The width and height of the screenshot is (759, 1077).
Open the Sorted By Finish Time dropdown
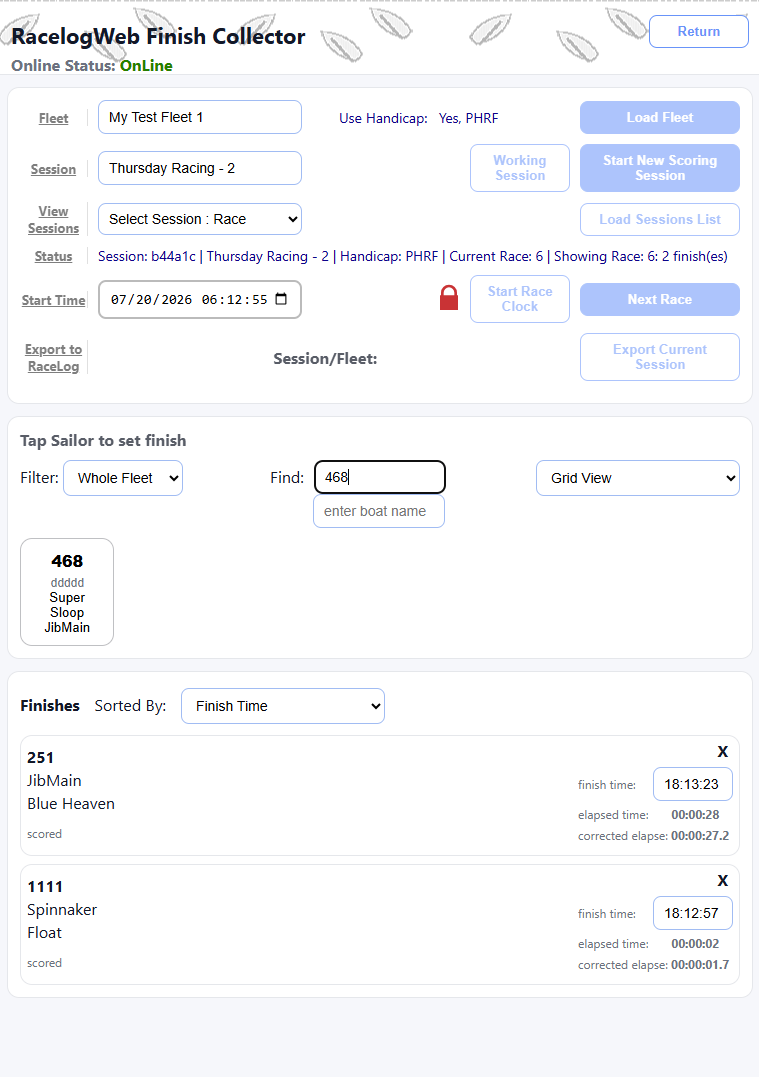click(x=283, y=706)
